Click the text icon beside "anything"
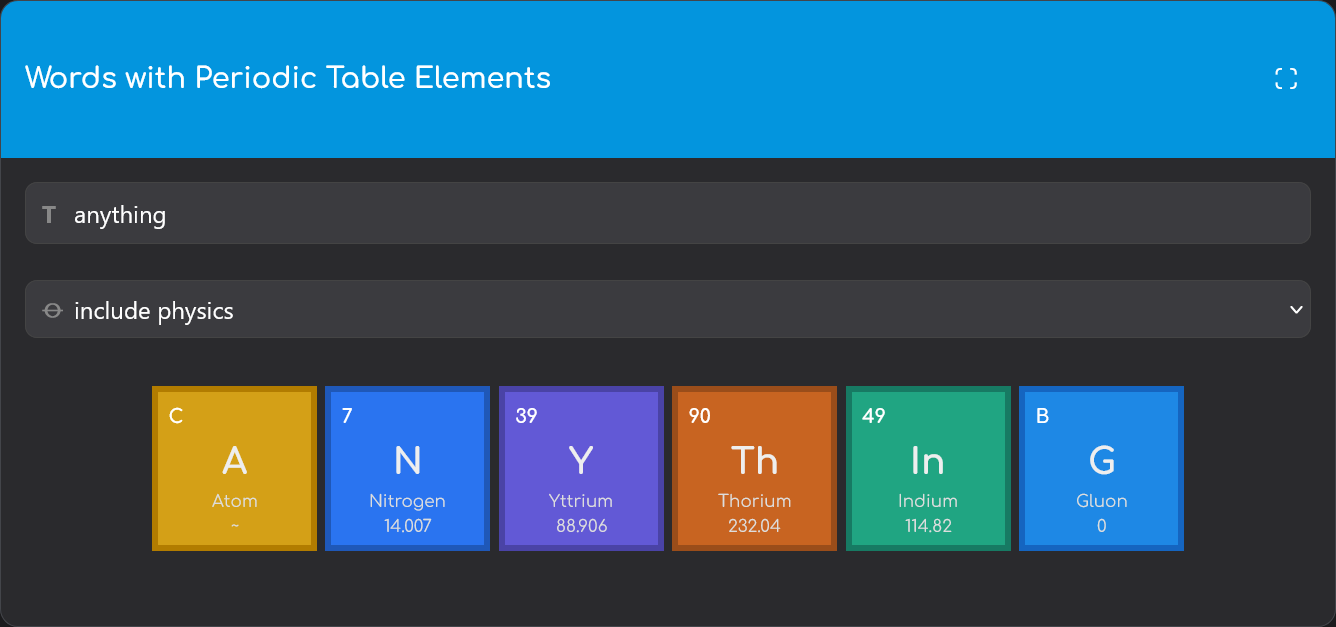 (49, 214)
